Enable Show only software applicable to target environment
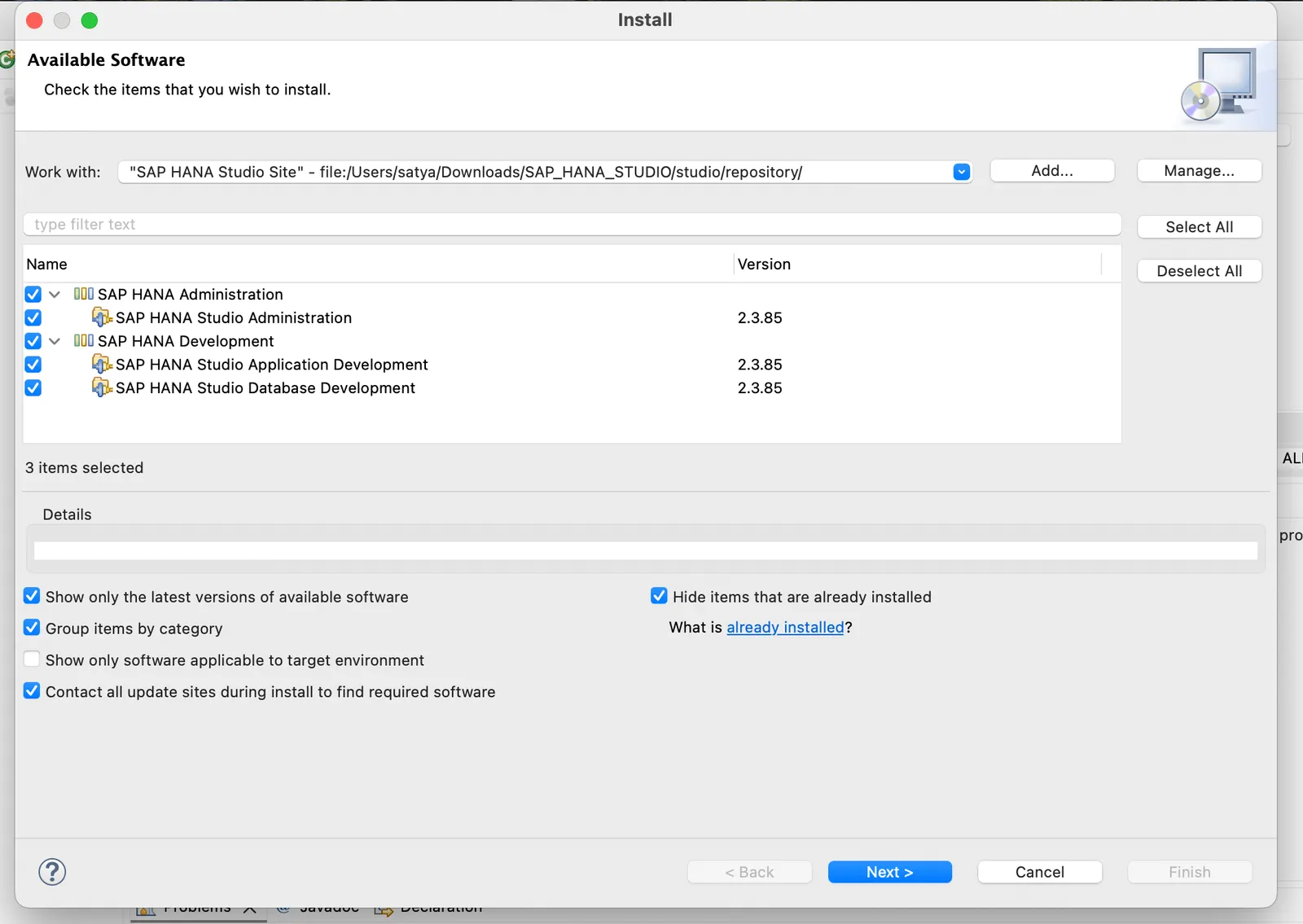 tap(32, 659)
